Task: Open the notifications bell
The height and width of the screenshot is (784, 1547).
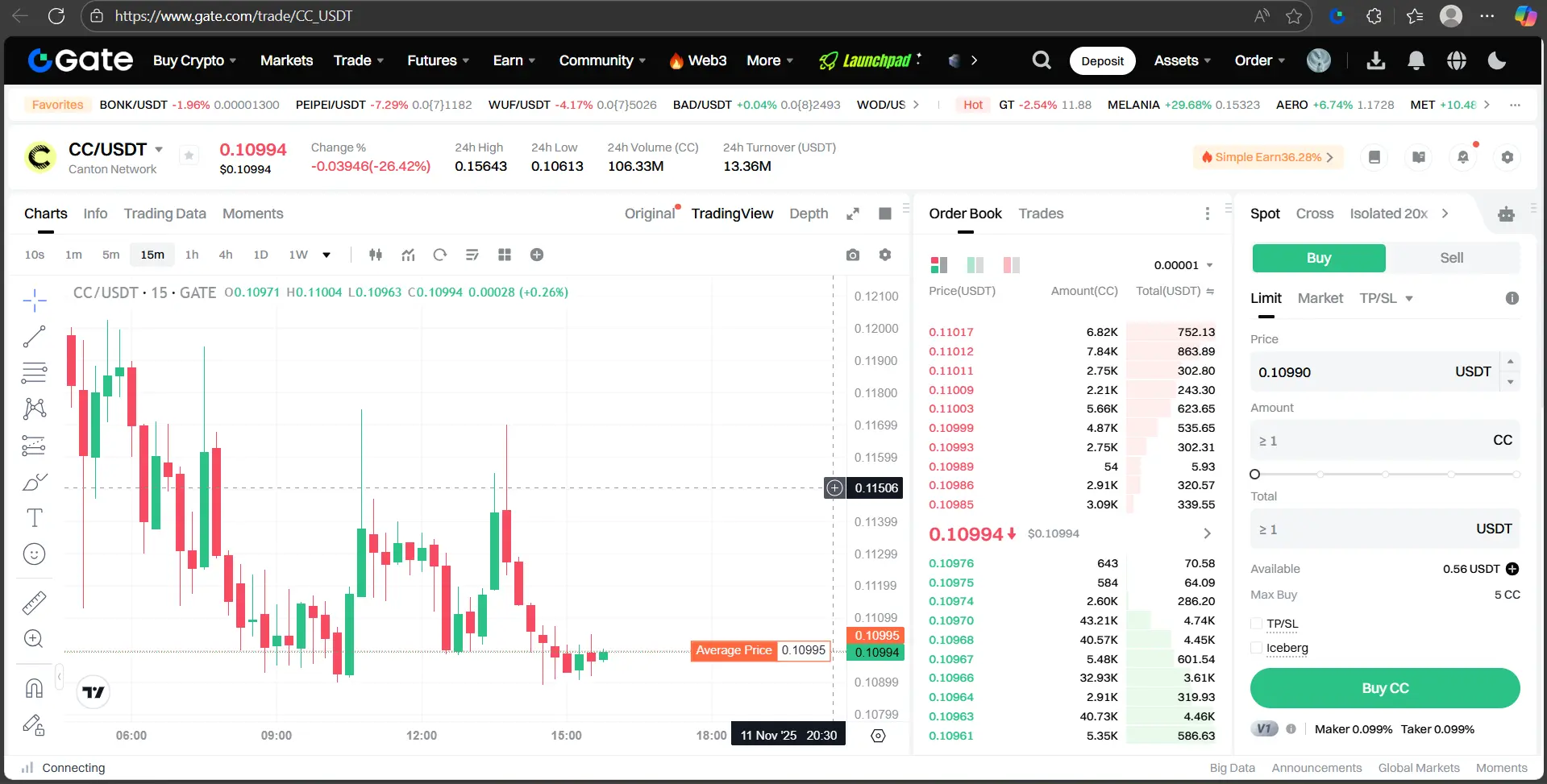Action: point(1416,60)
